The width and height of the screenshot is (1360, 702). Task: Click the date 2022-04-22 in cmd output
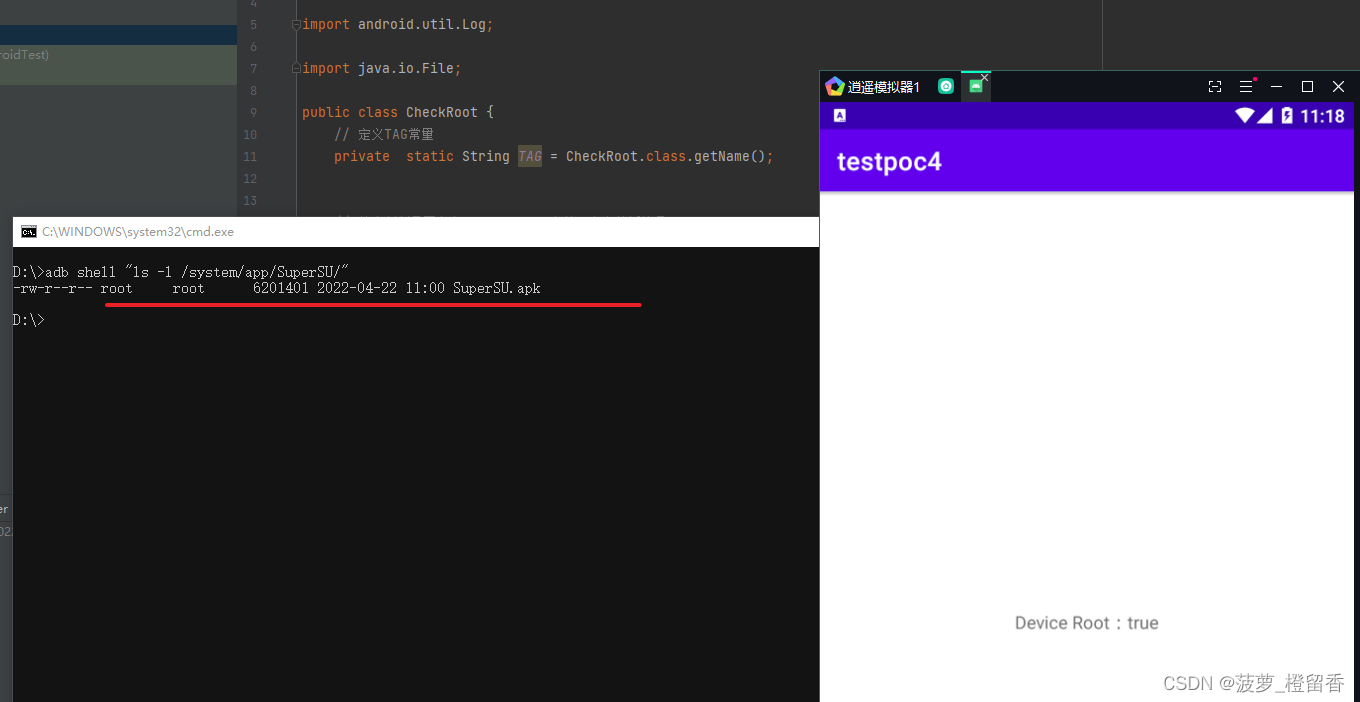357,288
